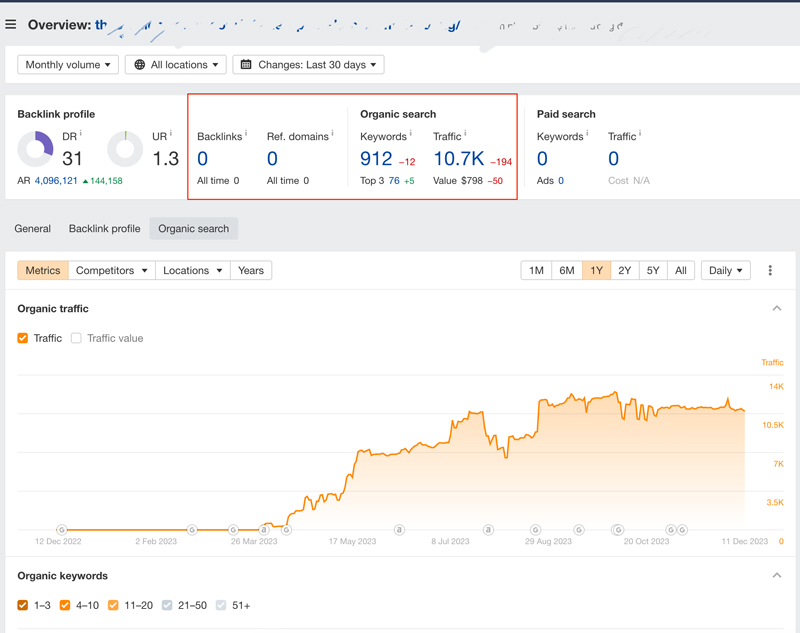Image resolution: width=800 pixels, height=633 pixels.
Task: Open AR value 4,096,121 link
Action: click(x=56, y=181)
